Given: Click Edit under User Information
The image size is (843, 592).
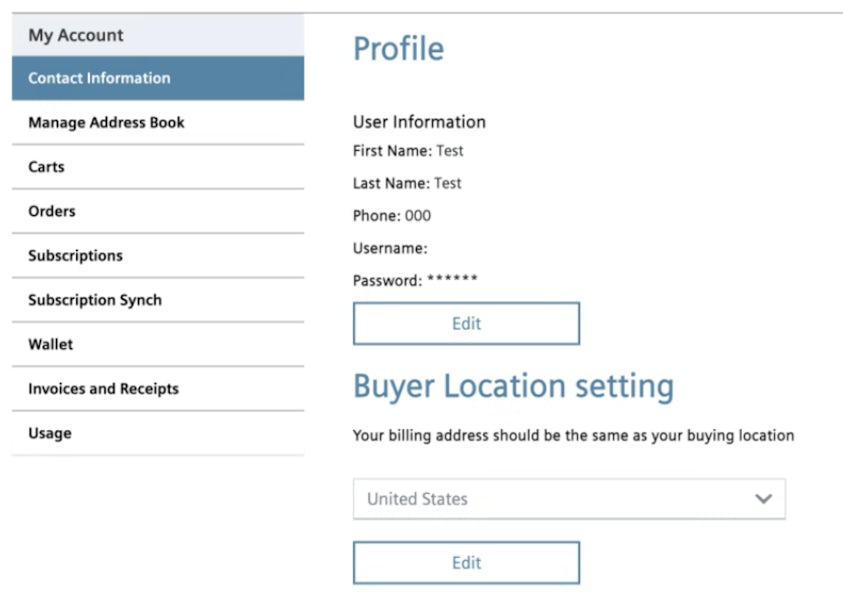Looking at the screenshot, I should click(466, 323).
